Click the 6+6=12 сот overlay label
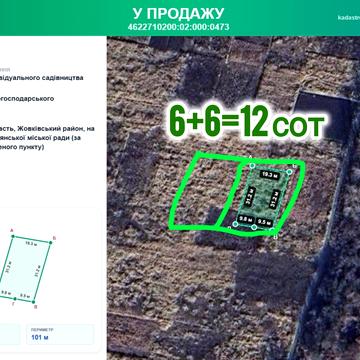 point(247,122)
